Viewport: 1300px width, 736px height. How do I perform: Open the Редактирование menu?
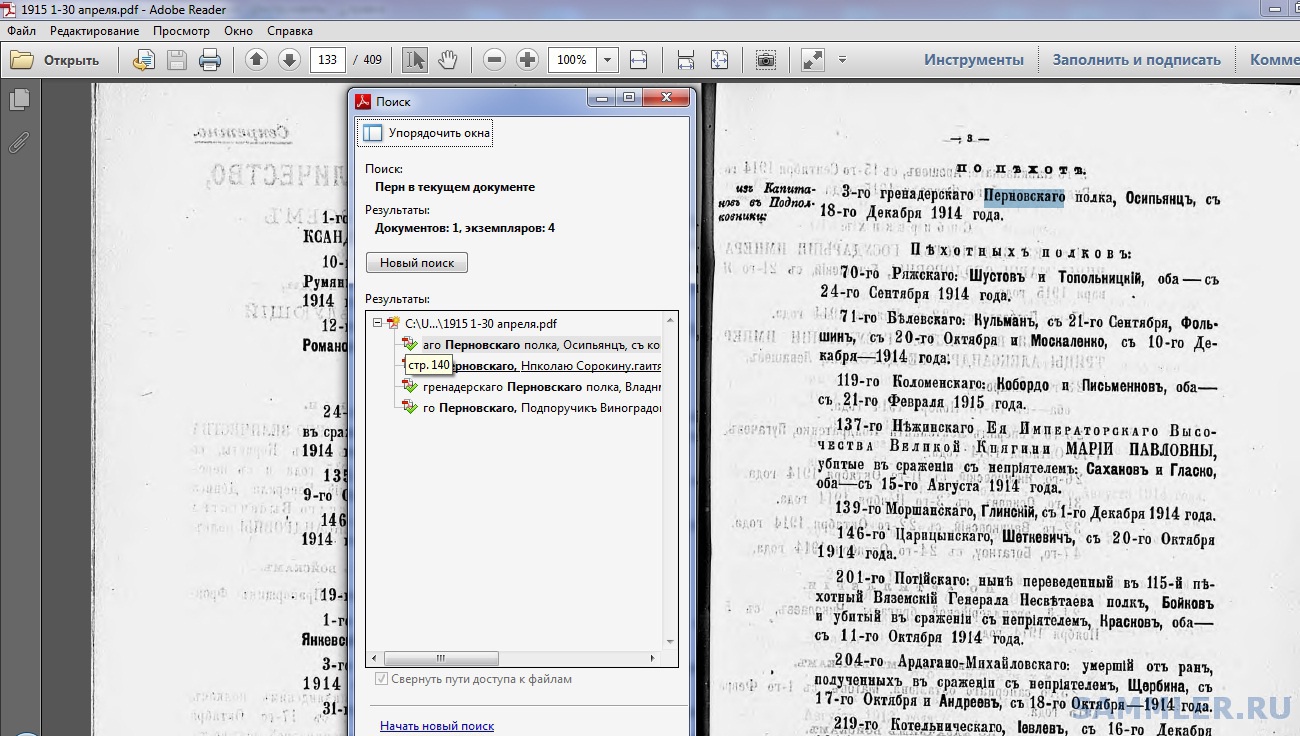[x=93, y=31]
